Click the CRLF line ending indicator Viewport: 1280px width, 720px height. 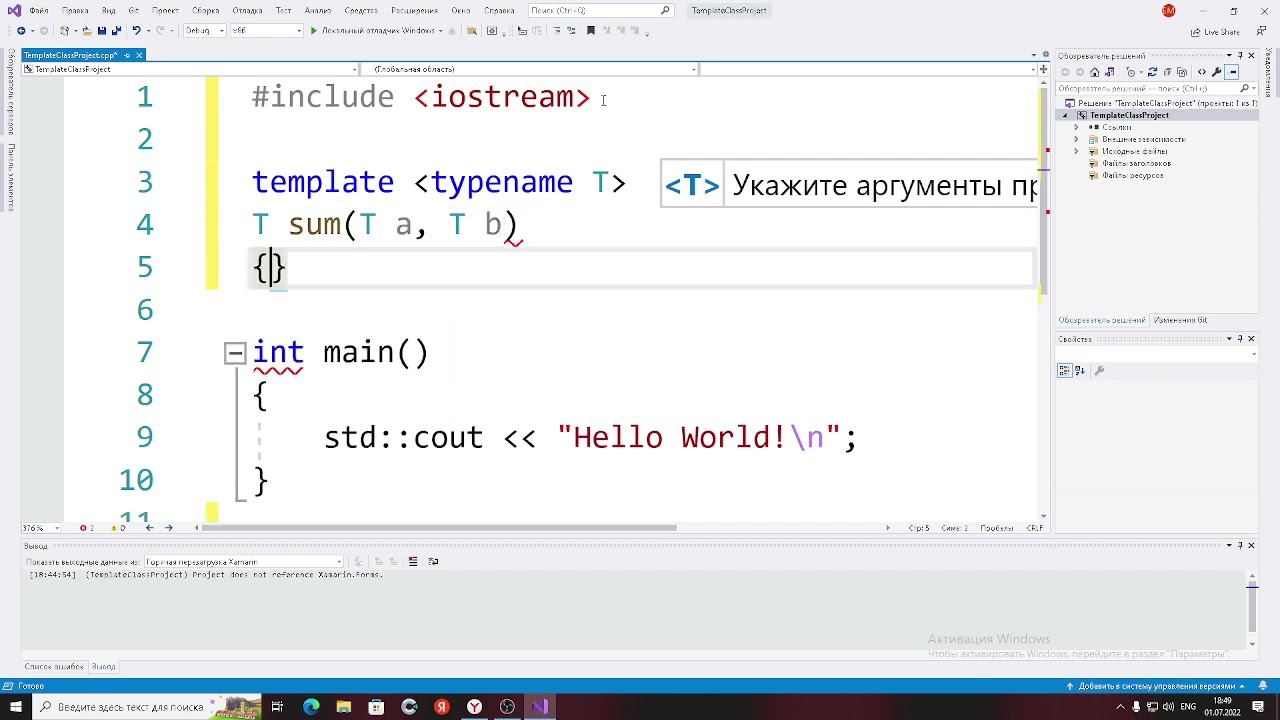tap(1034, 528)
